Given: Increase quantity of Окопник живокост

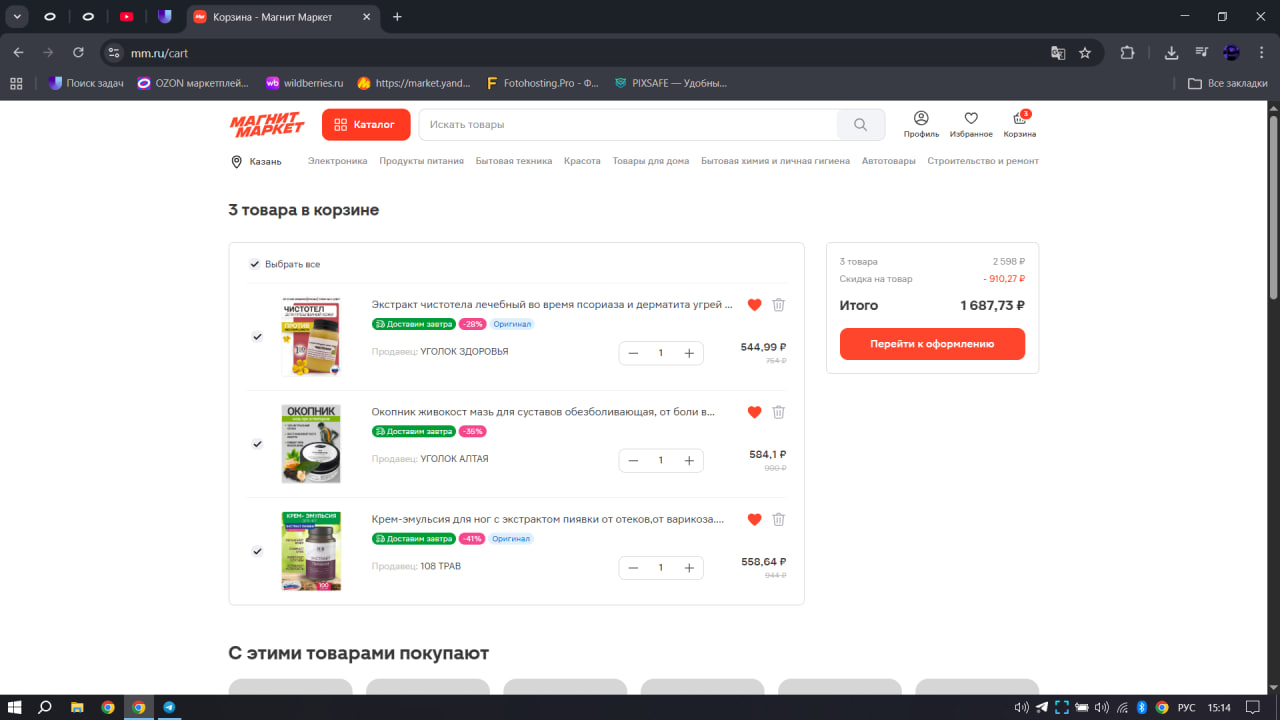Looking at the screenshot, I should (689, 460).
